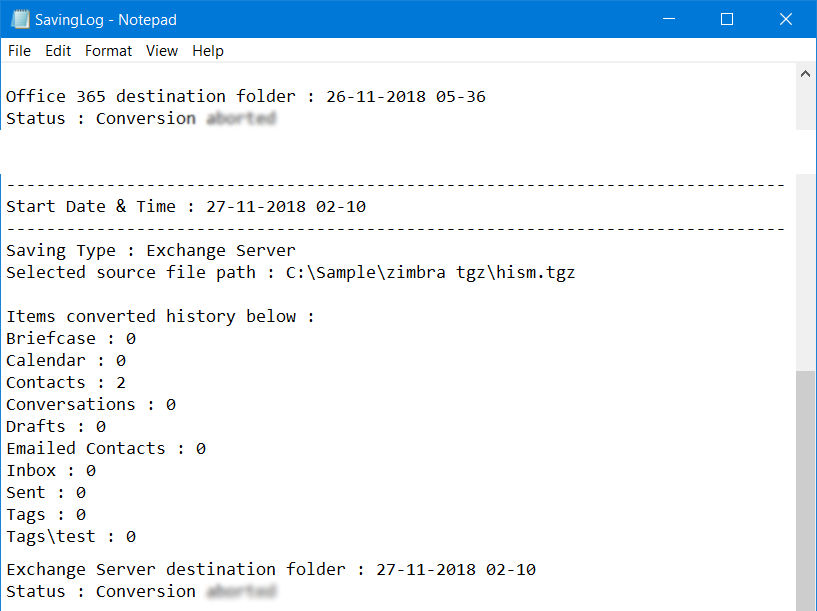
Task: Open the Help menu
Action: click(x=208, y=51)
